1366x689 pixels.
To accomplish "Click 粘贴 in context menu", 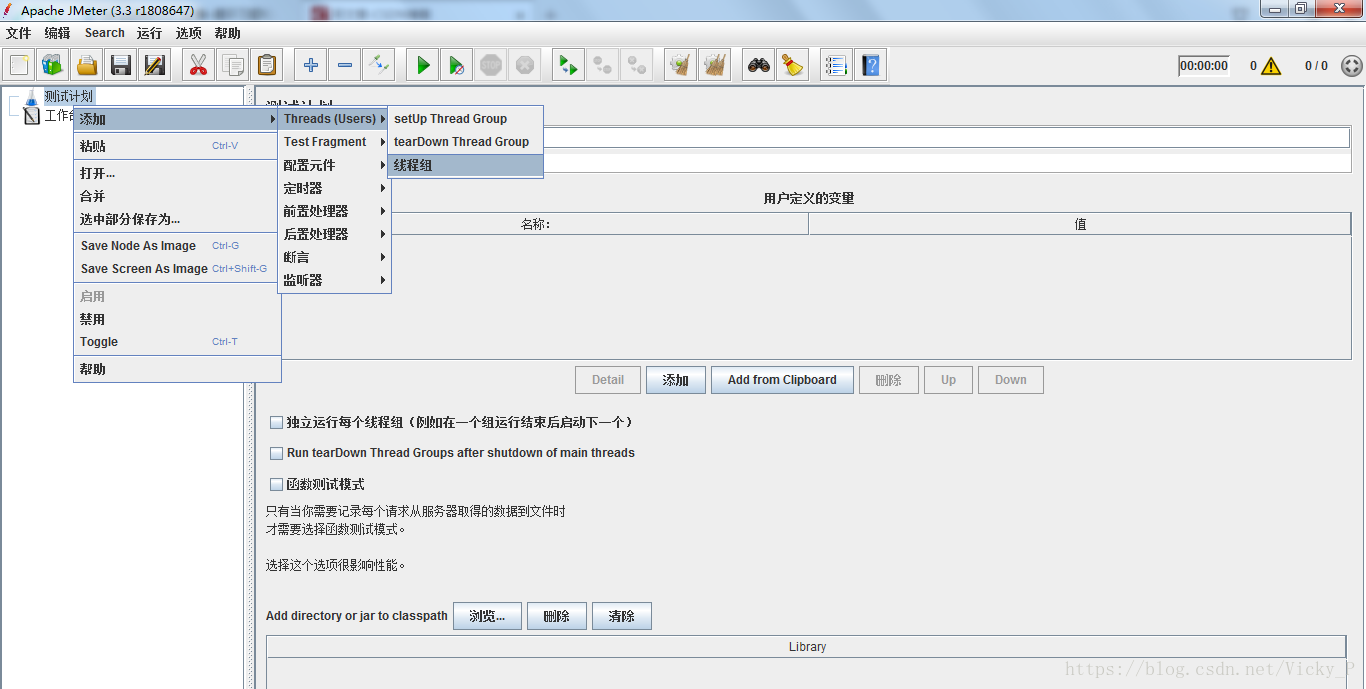I will click(x=177, y=146).
